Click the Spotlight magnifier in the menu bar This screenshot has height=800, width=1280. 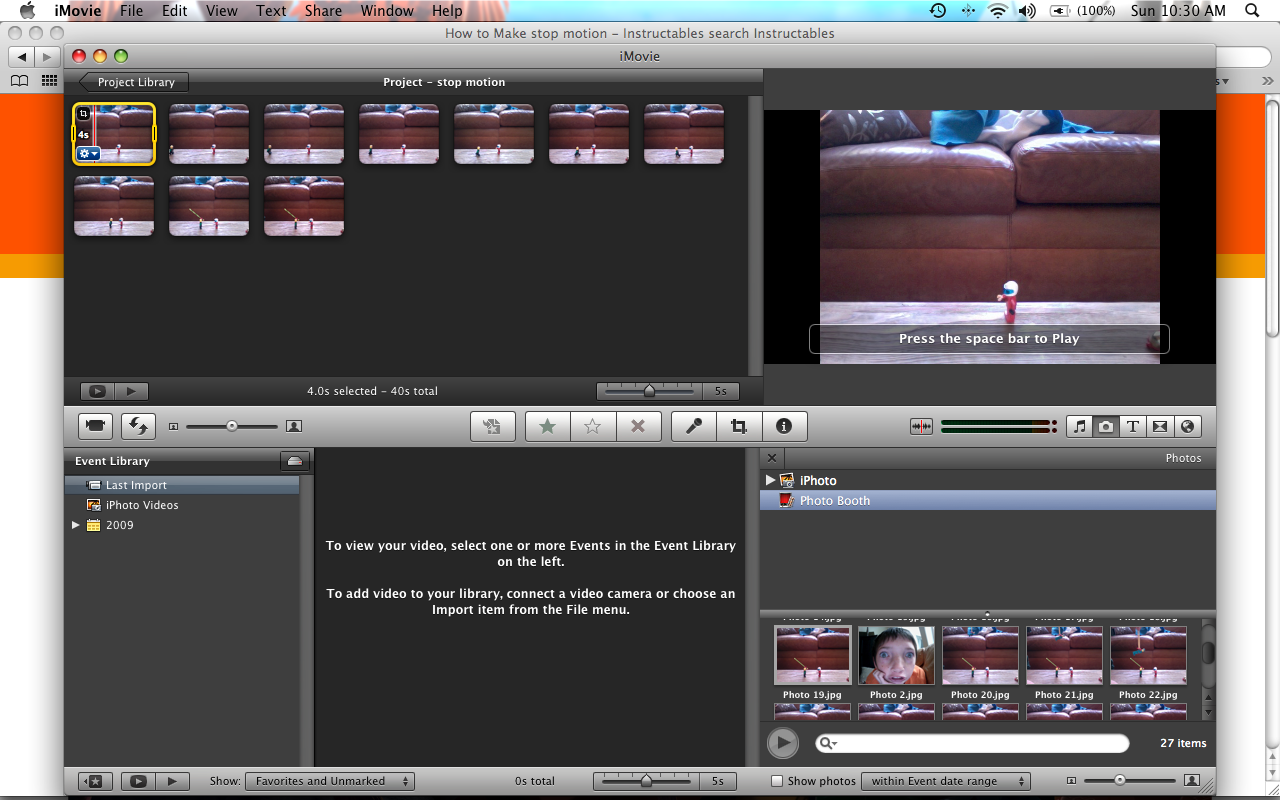(x=1252, y=11)
